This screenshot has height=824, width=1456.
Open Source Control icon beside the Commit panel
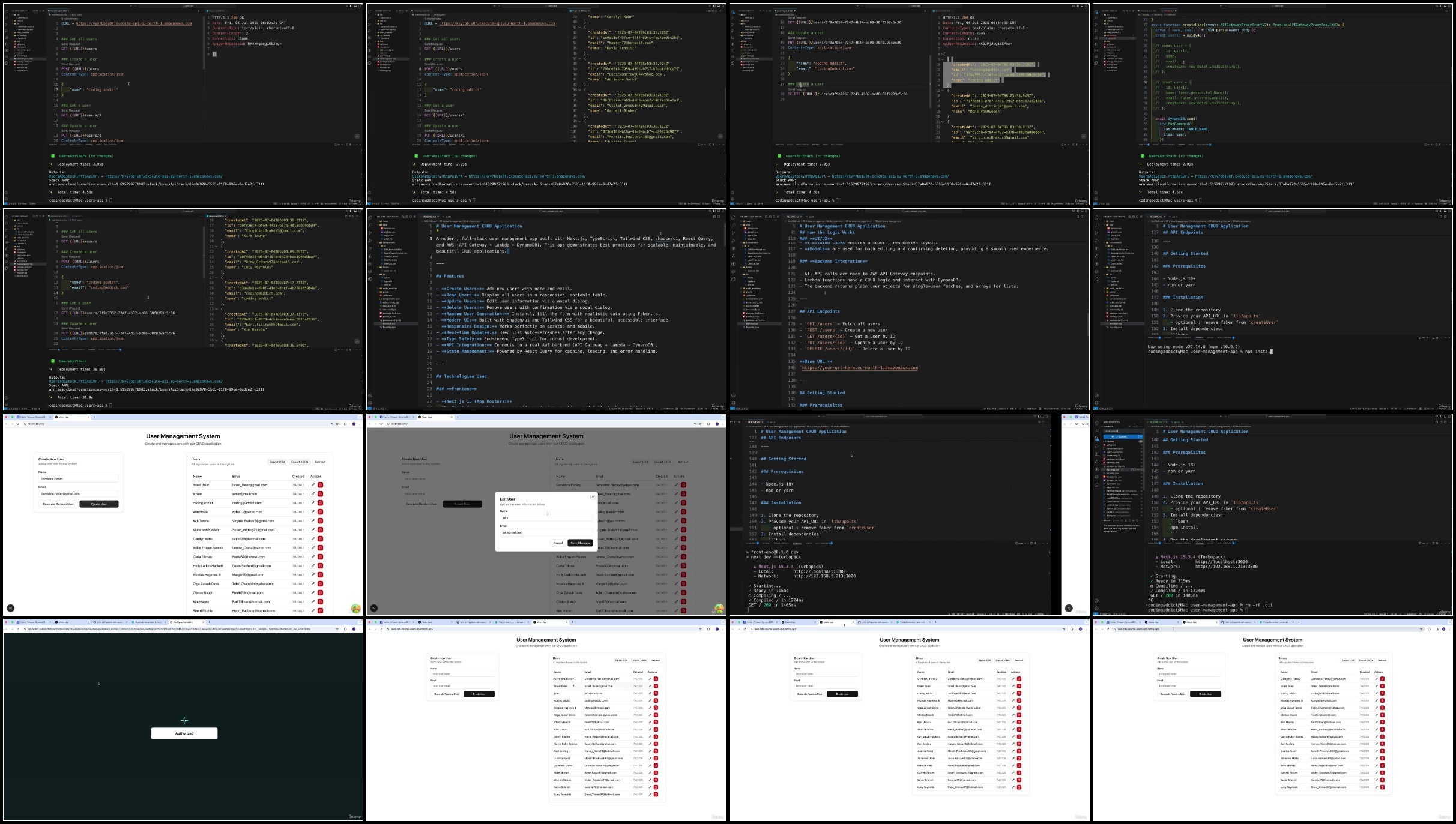[x=1097, y=439]
